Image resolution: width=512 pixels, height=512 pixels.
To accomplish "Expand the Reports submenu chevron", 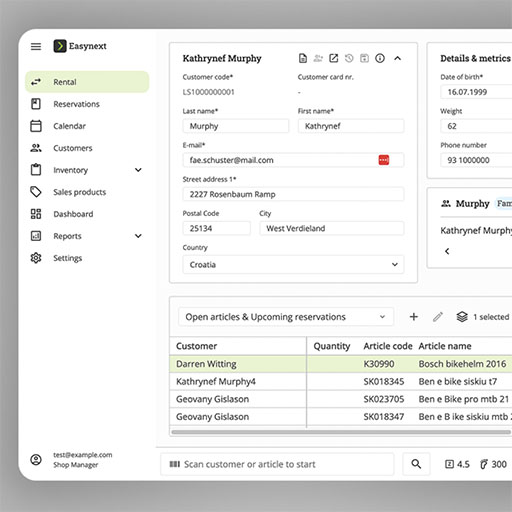I will (x=138, y=236).
